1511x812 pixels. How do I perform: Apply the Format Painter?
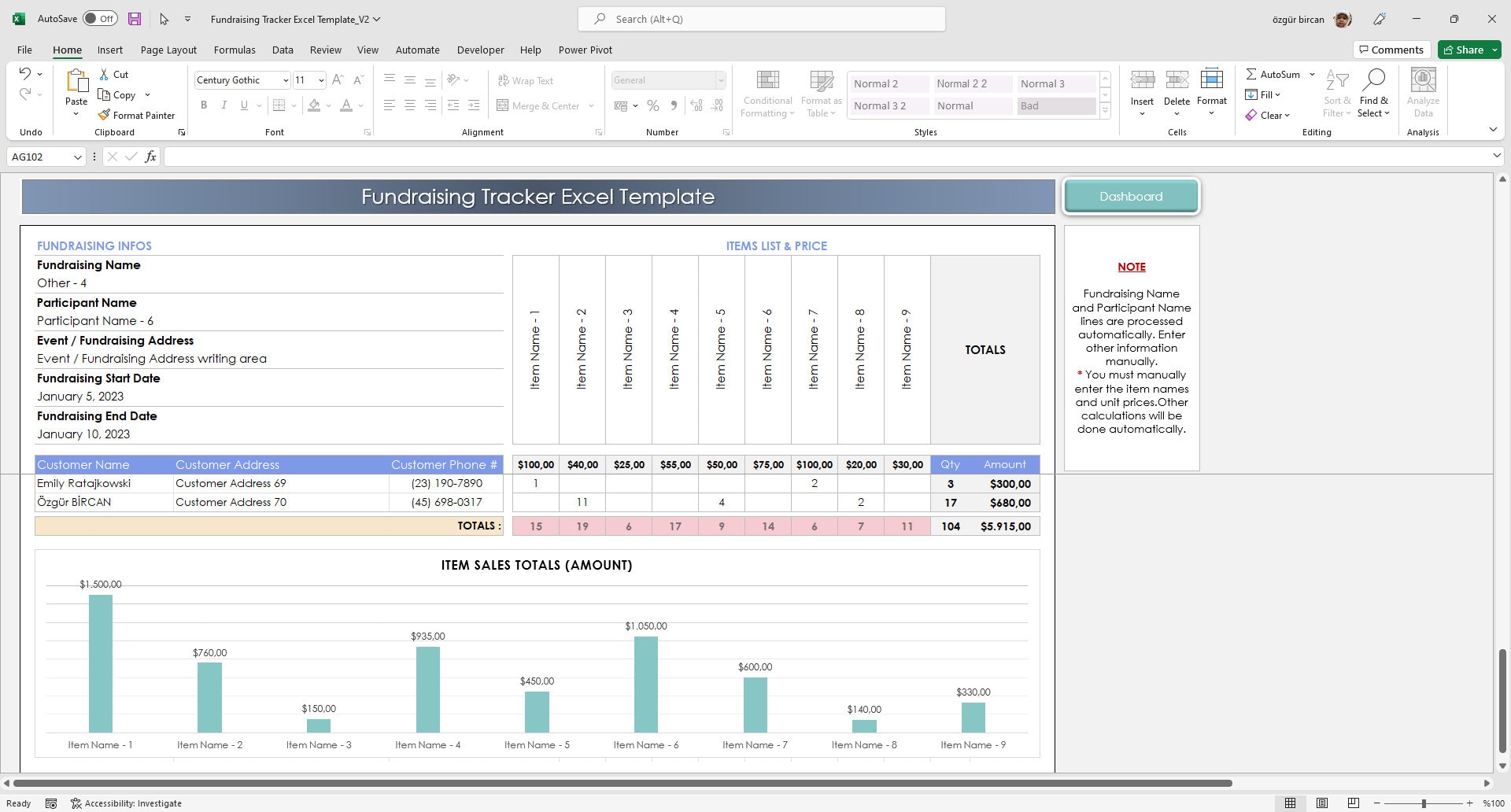tap(137, 115)
